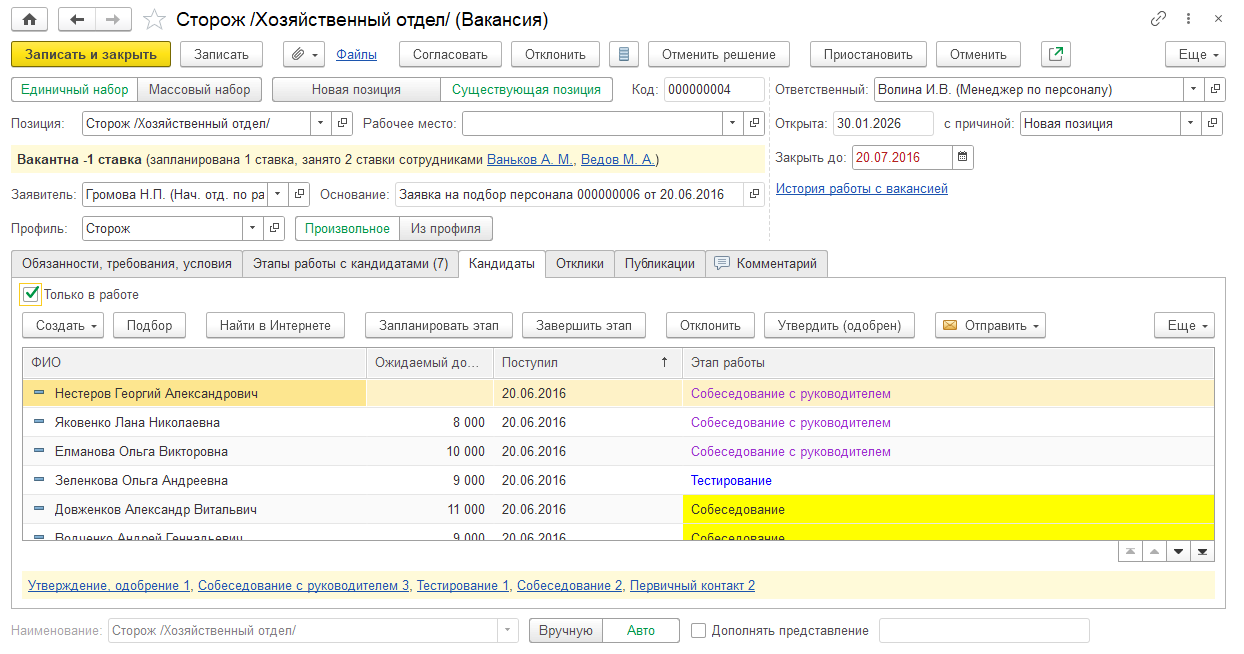Uncheck the "Только в работе" checkbox
Image resolution: width=1244 pixels, height=654 pixels.
point(30,295)
